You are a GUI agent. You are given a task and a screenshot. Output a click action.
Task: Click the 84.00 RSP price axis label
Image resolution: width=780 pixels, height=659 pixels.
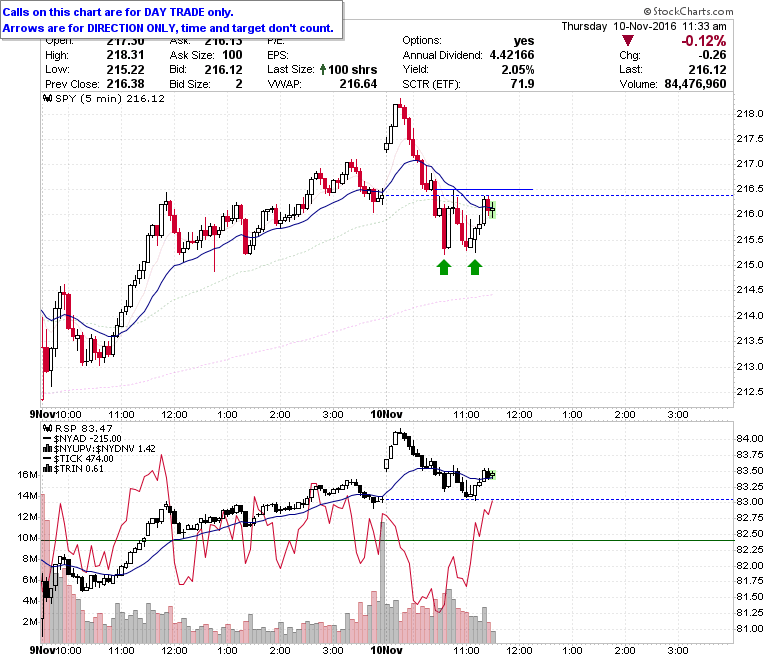point(750,438)
